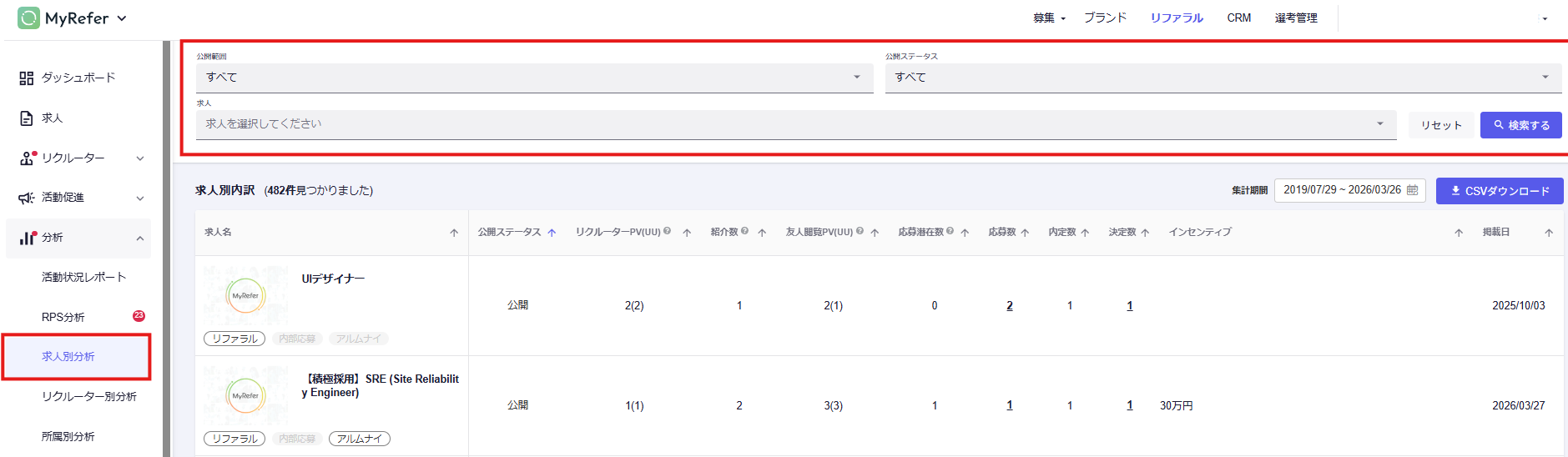Toggle the リファラル tag on UIデザイナー row

click(x=234, y=339)
